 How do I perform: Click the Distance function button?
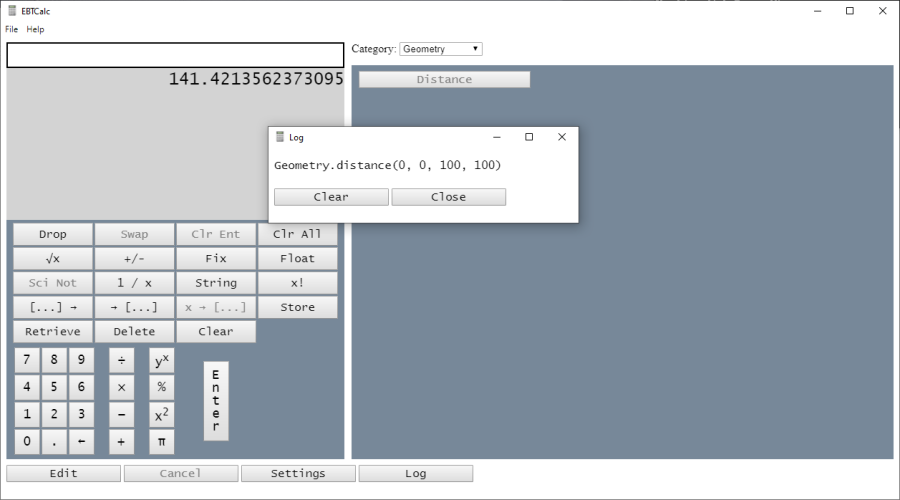click(x=444, y=80)
